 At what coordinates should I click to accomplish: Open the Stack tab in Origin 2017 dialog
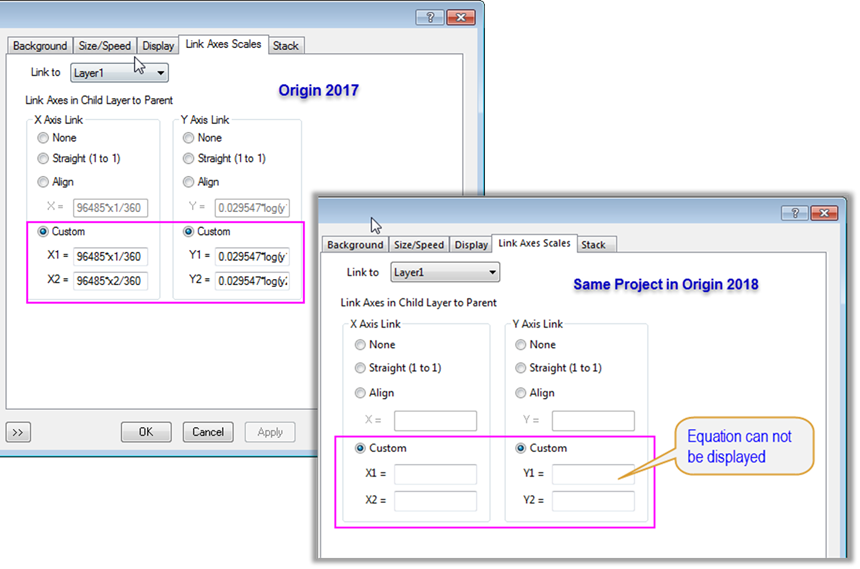[286, 46]
